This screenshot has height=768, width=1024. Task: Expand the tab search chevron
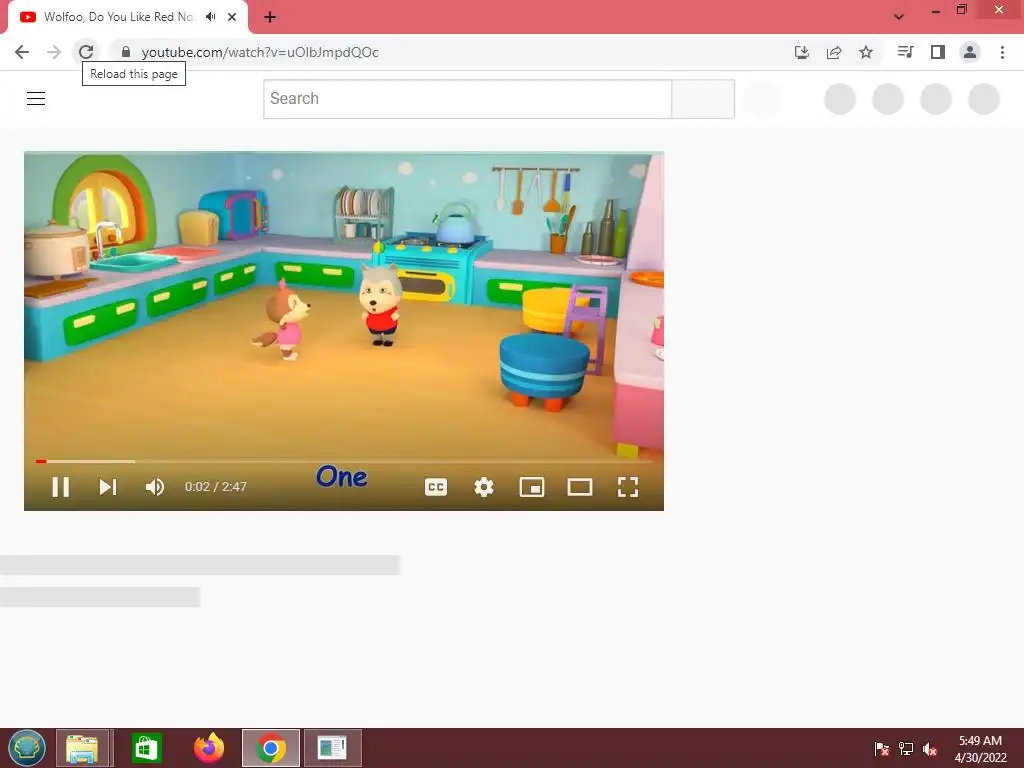click(x=899, y=17)
